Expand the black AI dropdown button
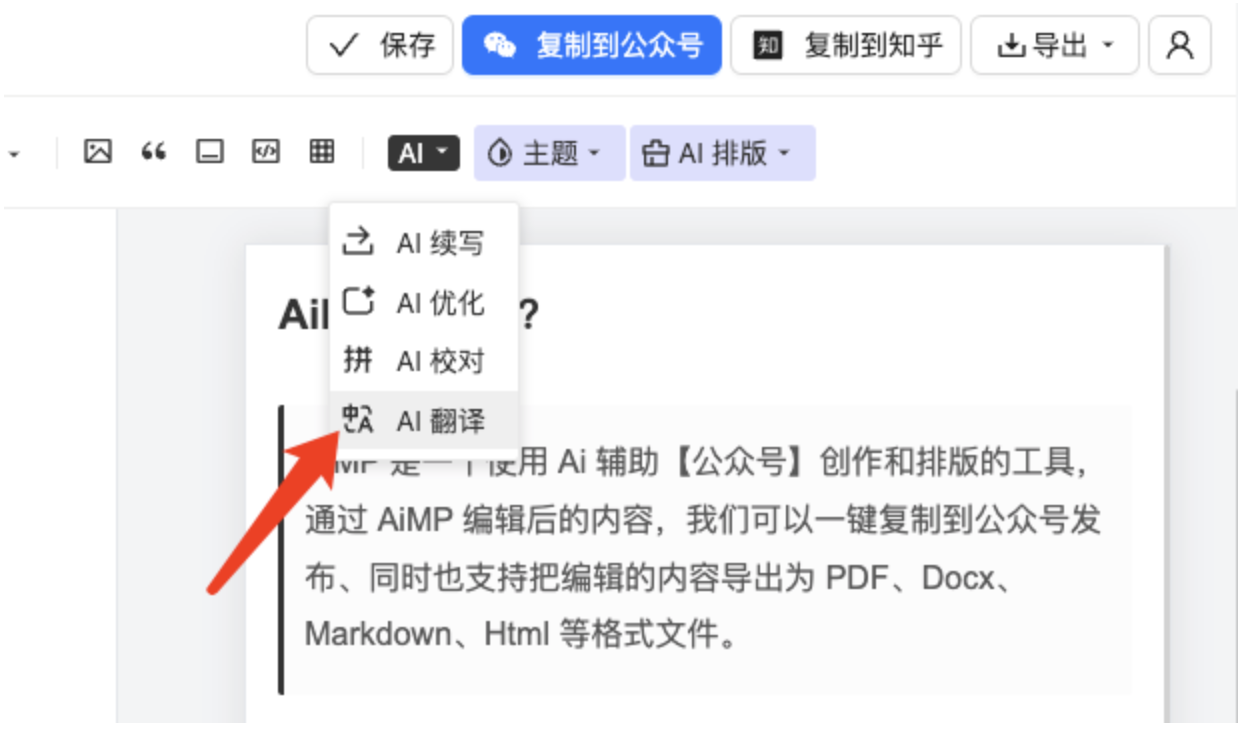The image size is (1252, 730). point(423,153)
